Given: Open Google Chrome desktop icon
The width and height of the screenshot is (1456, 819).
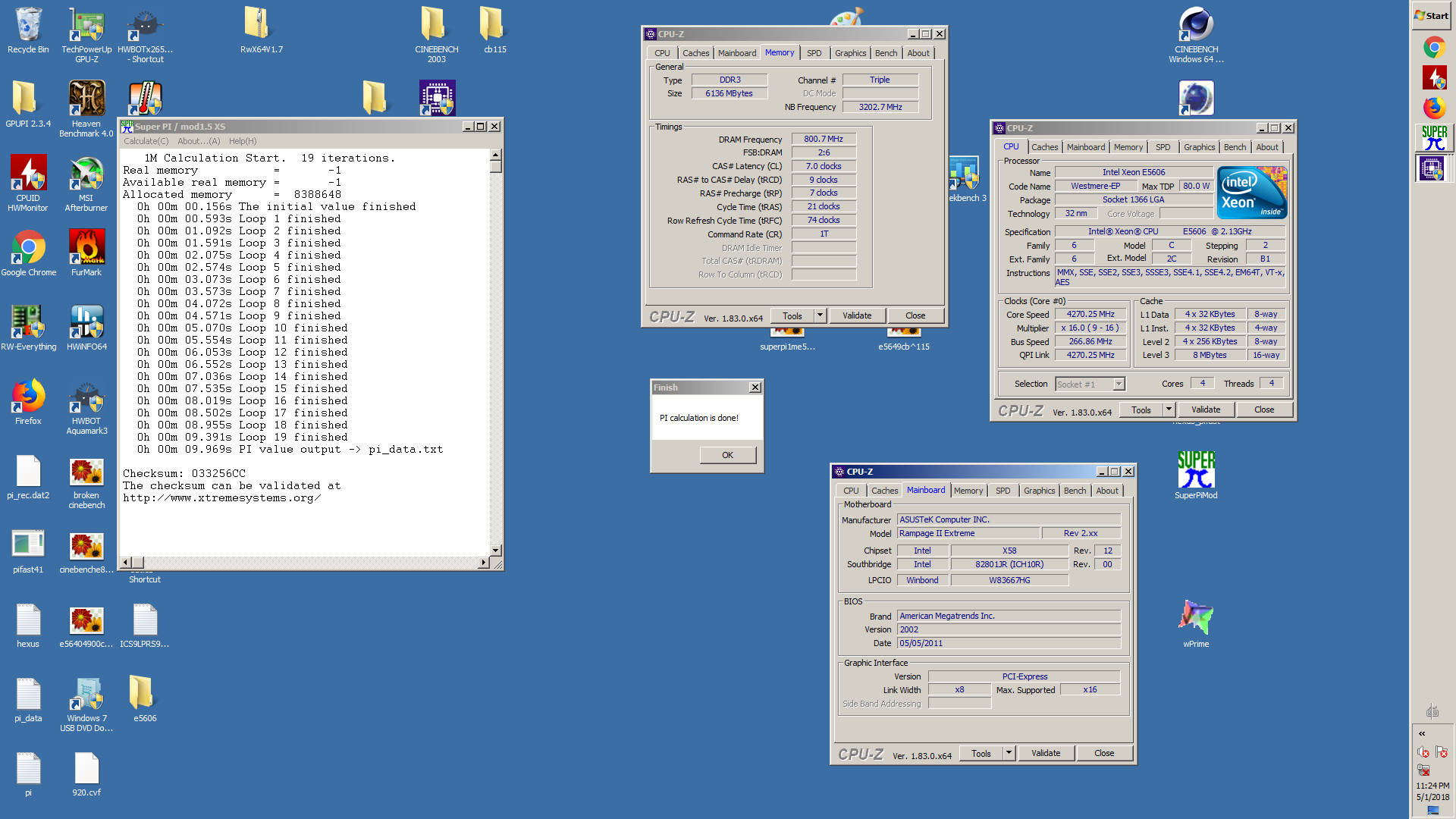Looking at the screenshot, I should (28, 253).
